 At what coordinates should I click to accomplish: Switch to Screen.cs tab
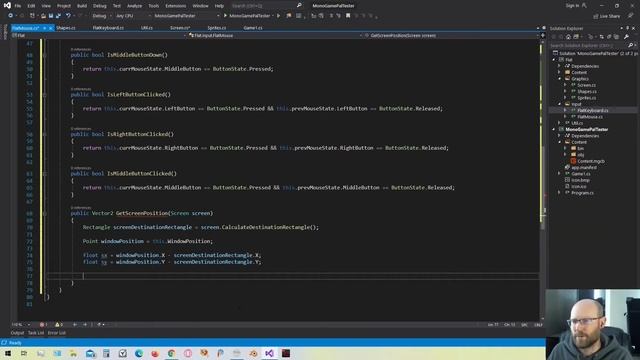[180, 28]
